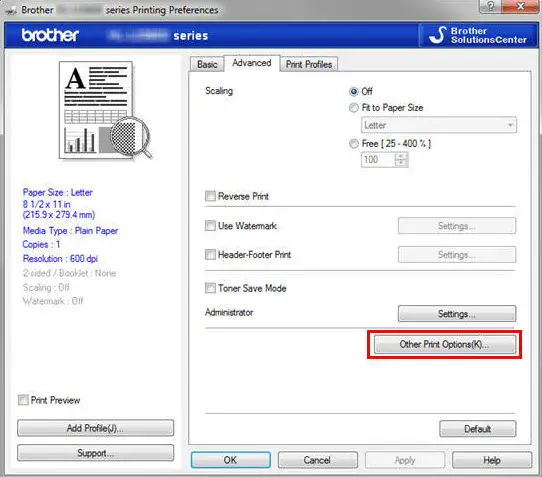Viewport: 542px width, 477px height.
Task: Enable Toner Save Mode
Action: pyautogui.click(x=210, y=288)
